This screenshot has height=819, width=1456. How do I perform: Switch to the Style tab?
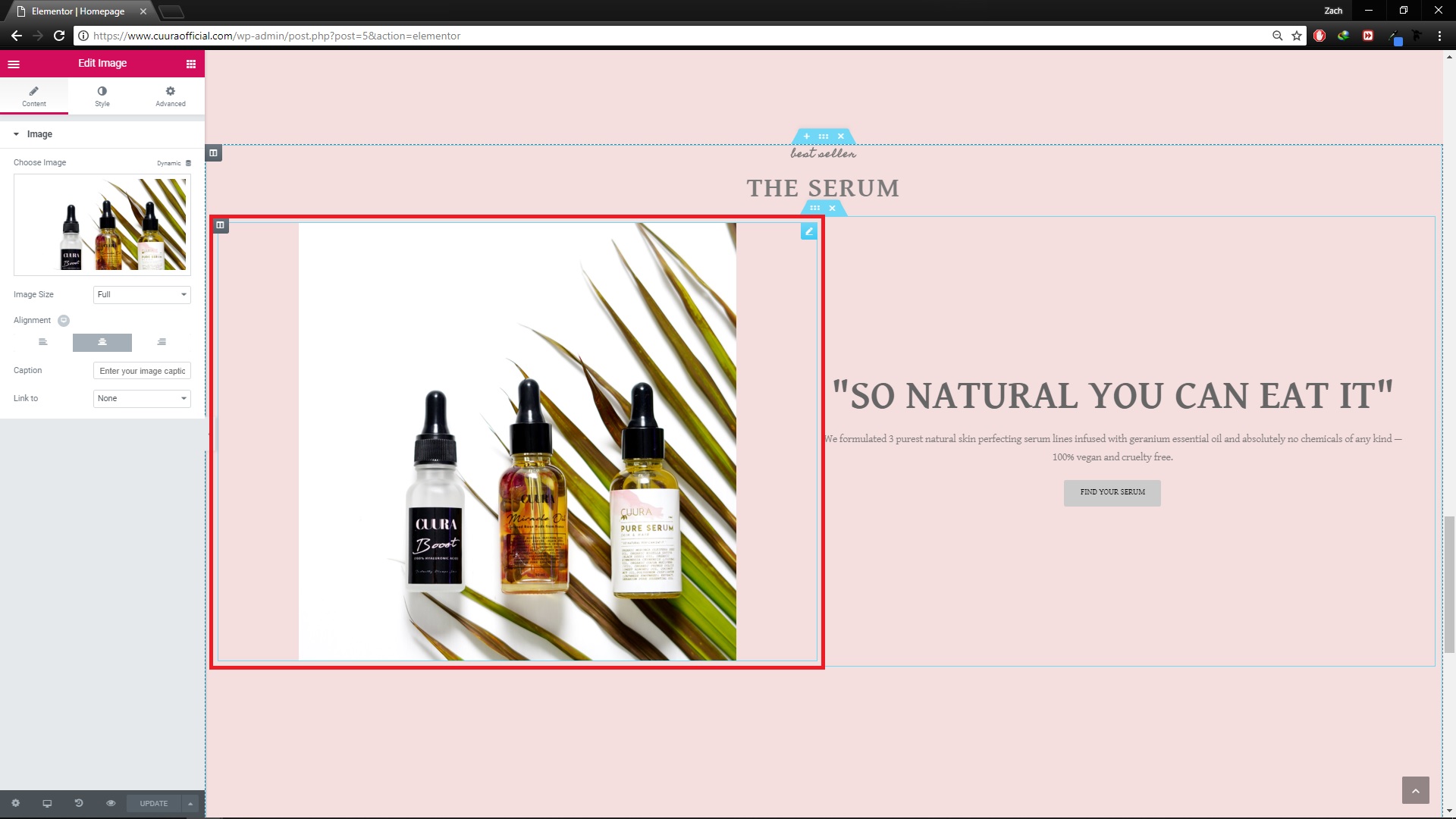102,96
